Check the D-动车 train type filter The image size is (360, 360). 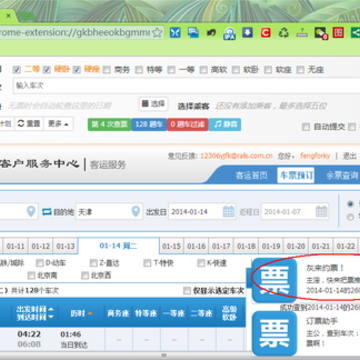(40, 263)
